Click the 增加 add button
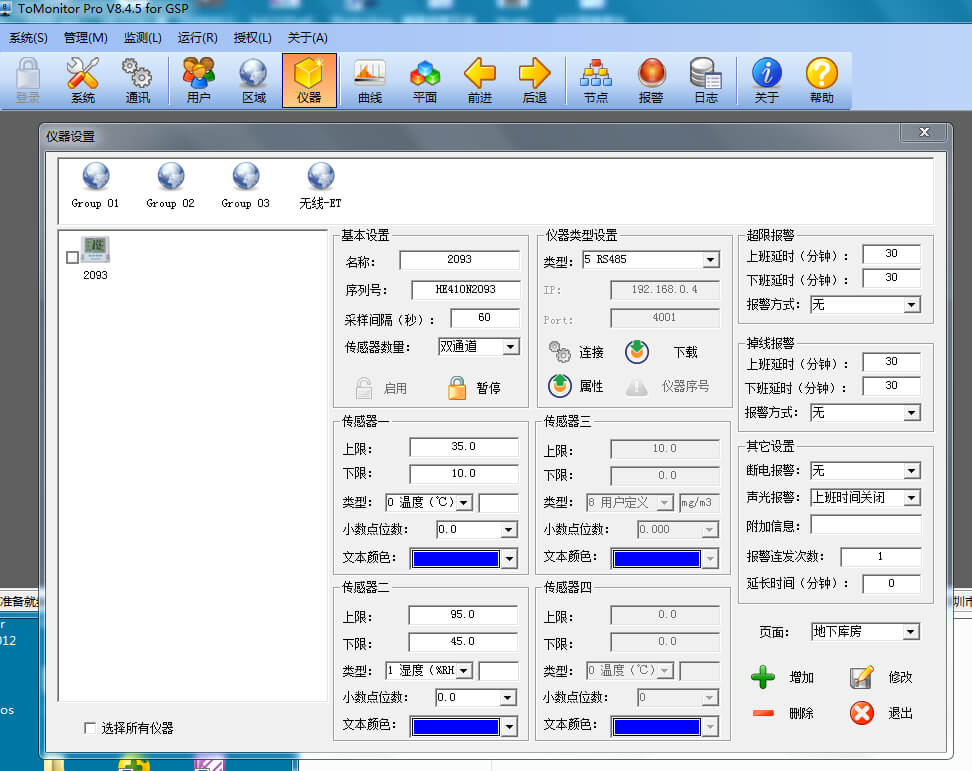 click(x=783, y=678)
